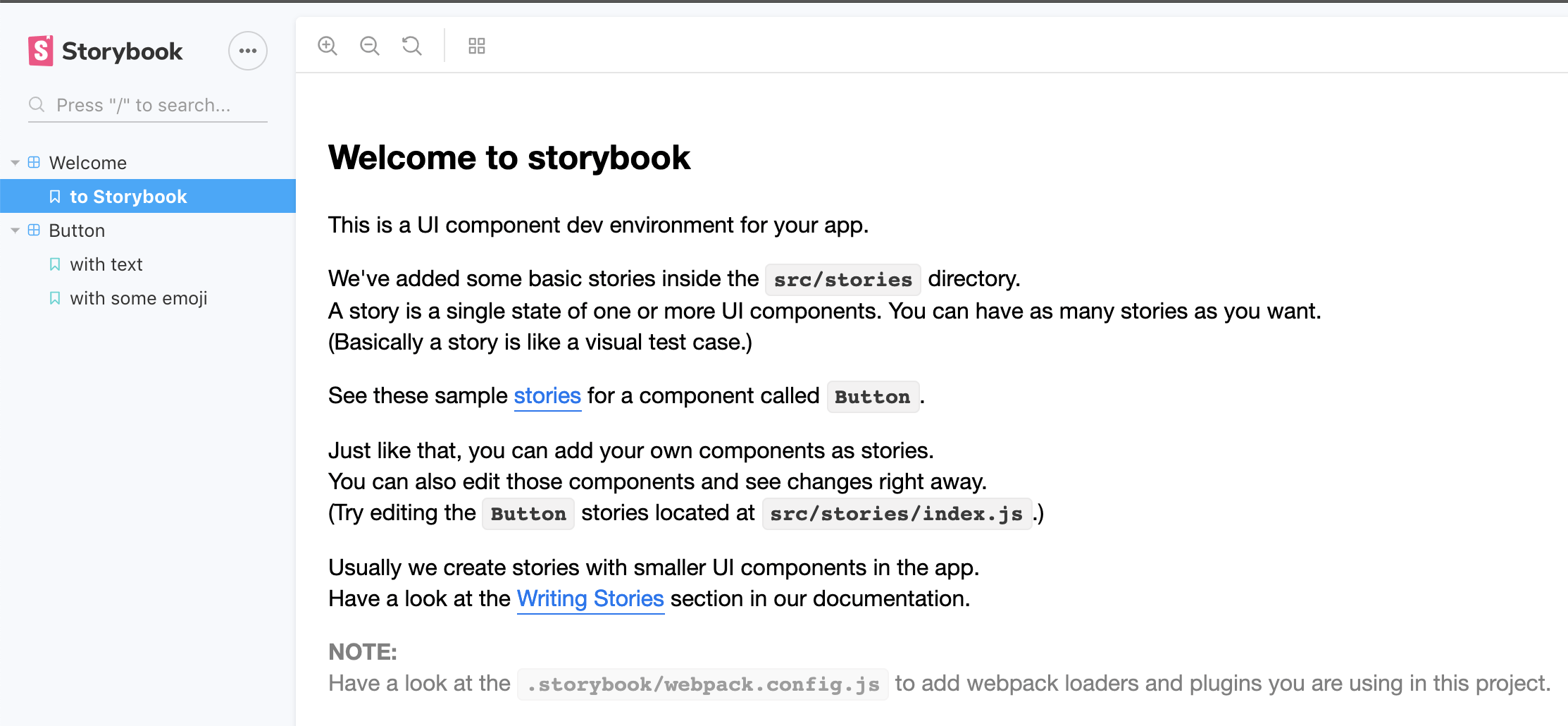This screenshot has width=1568, height=726.
Task: Toggle the grid view toolbar icon
Action: [x=477, y=46]
